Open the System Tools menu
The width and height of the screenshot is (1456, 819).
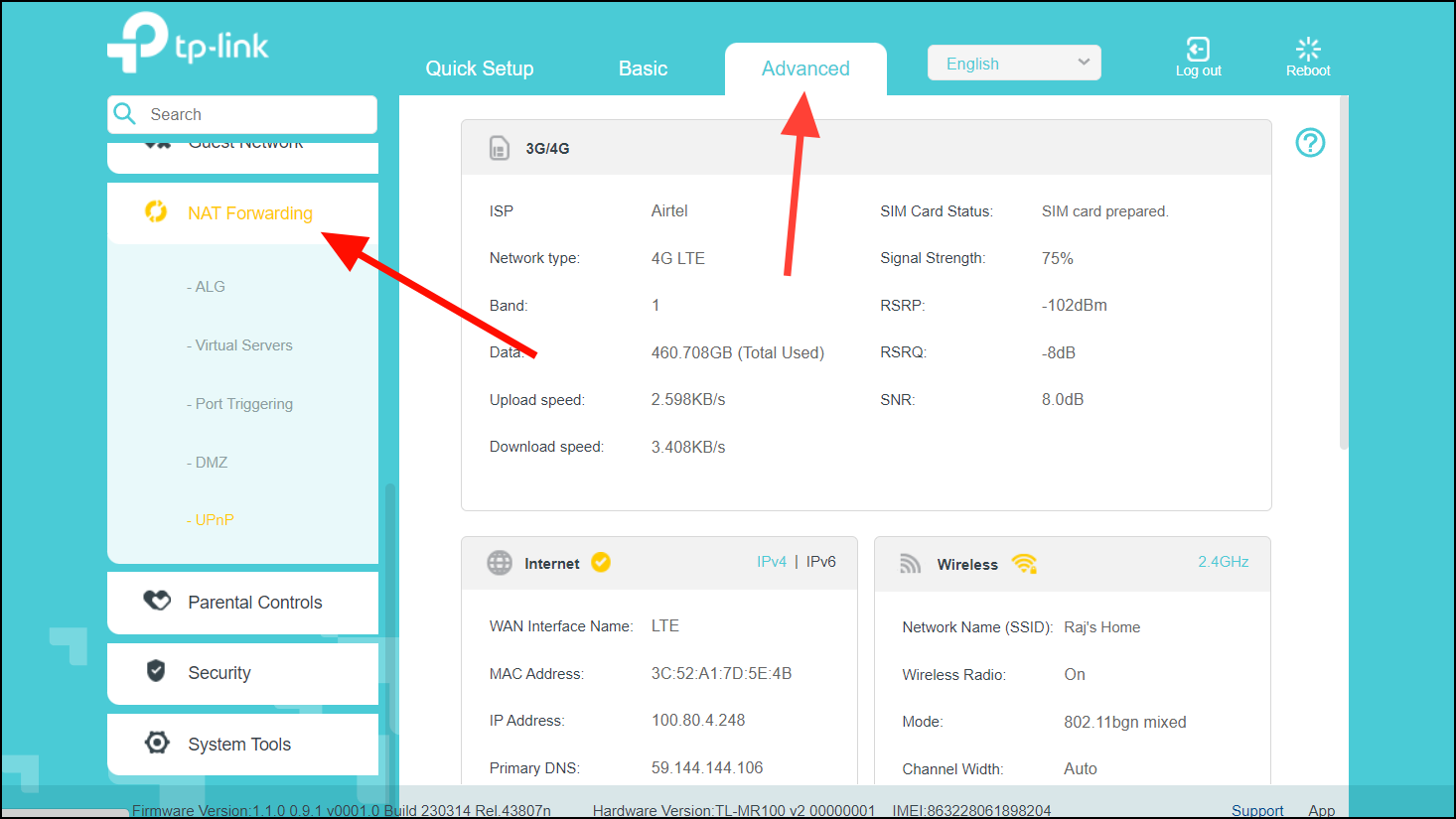click(242, 745)
